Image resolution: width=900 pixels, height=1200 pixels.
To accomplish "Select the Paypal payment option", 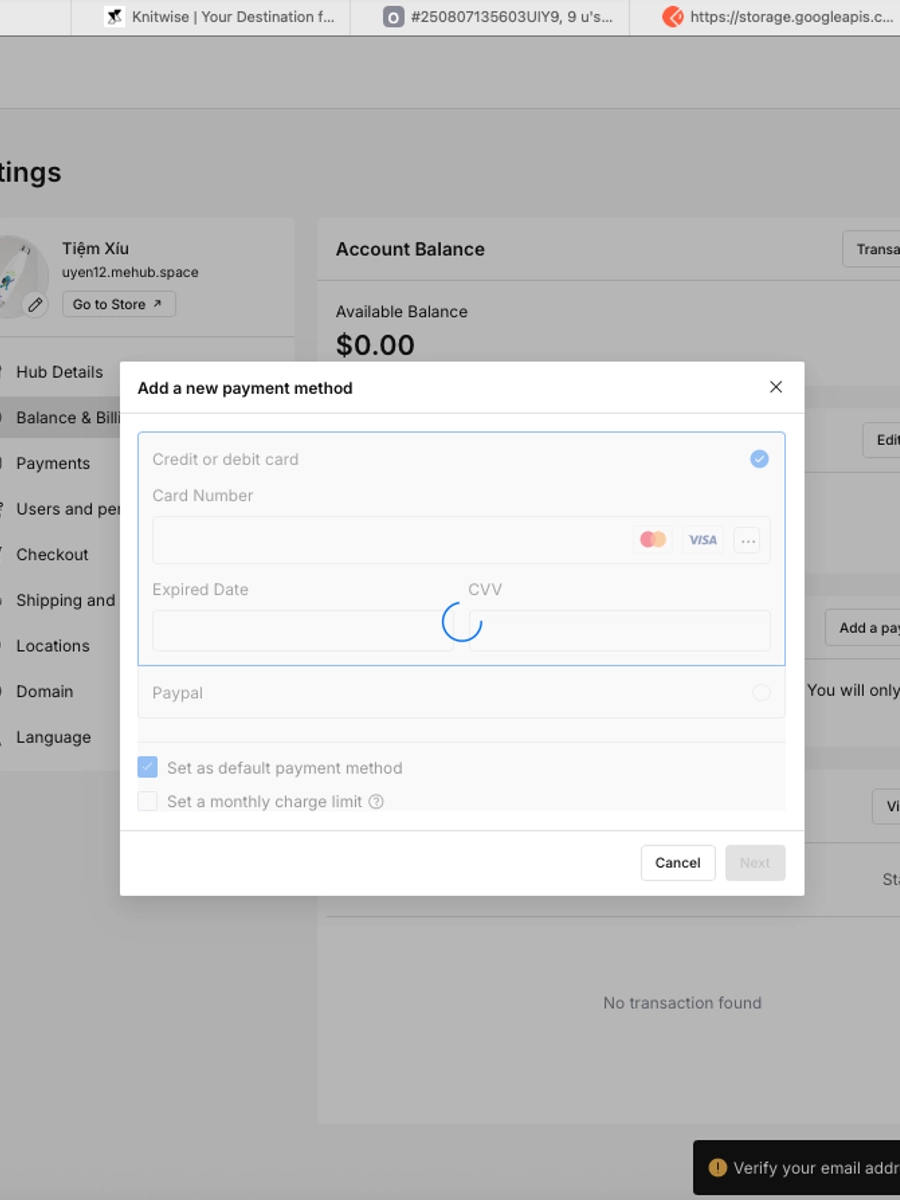I will point(761,693).
